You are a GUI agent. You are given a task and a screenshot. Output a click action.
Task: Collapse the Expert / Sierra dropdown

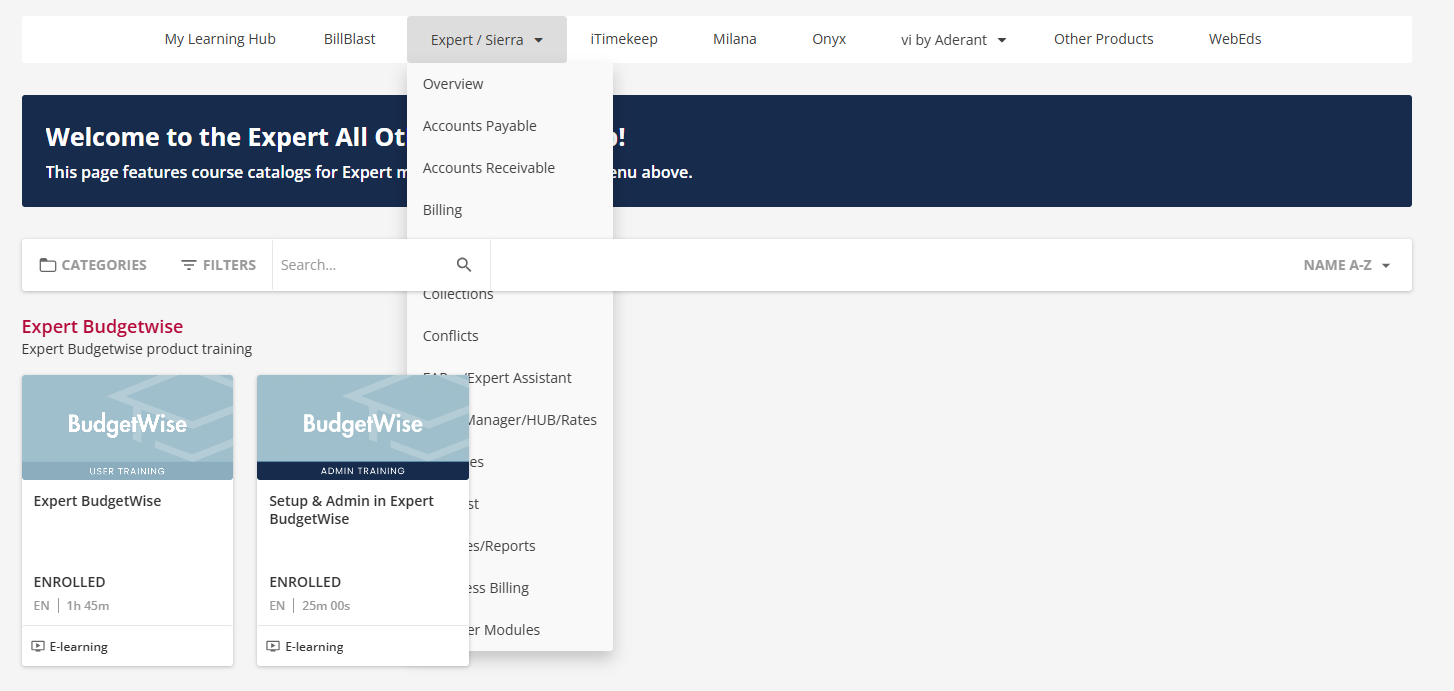(x=487, y=40)
